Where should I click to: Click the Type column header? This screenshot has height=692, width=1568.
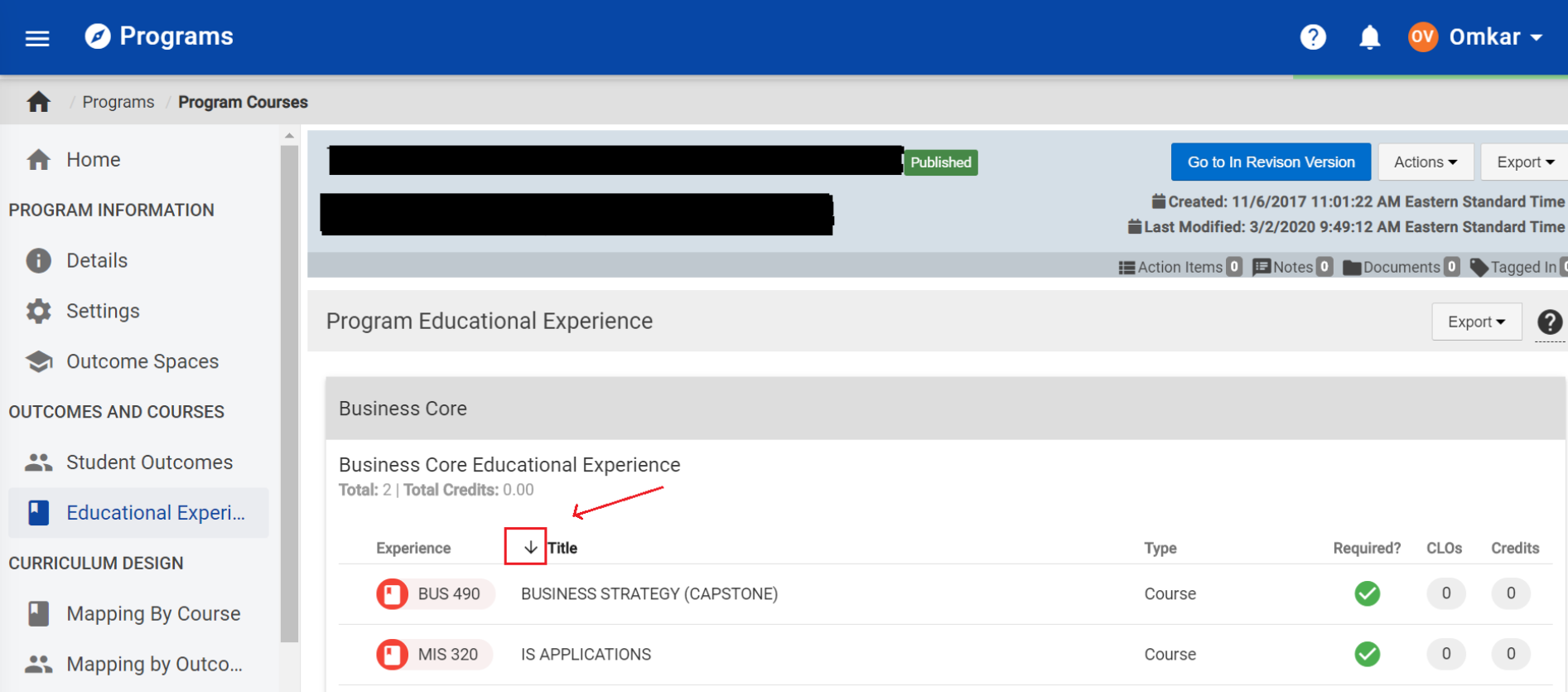1160,549
